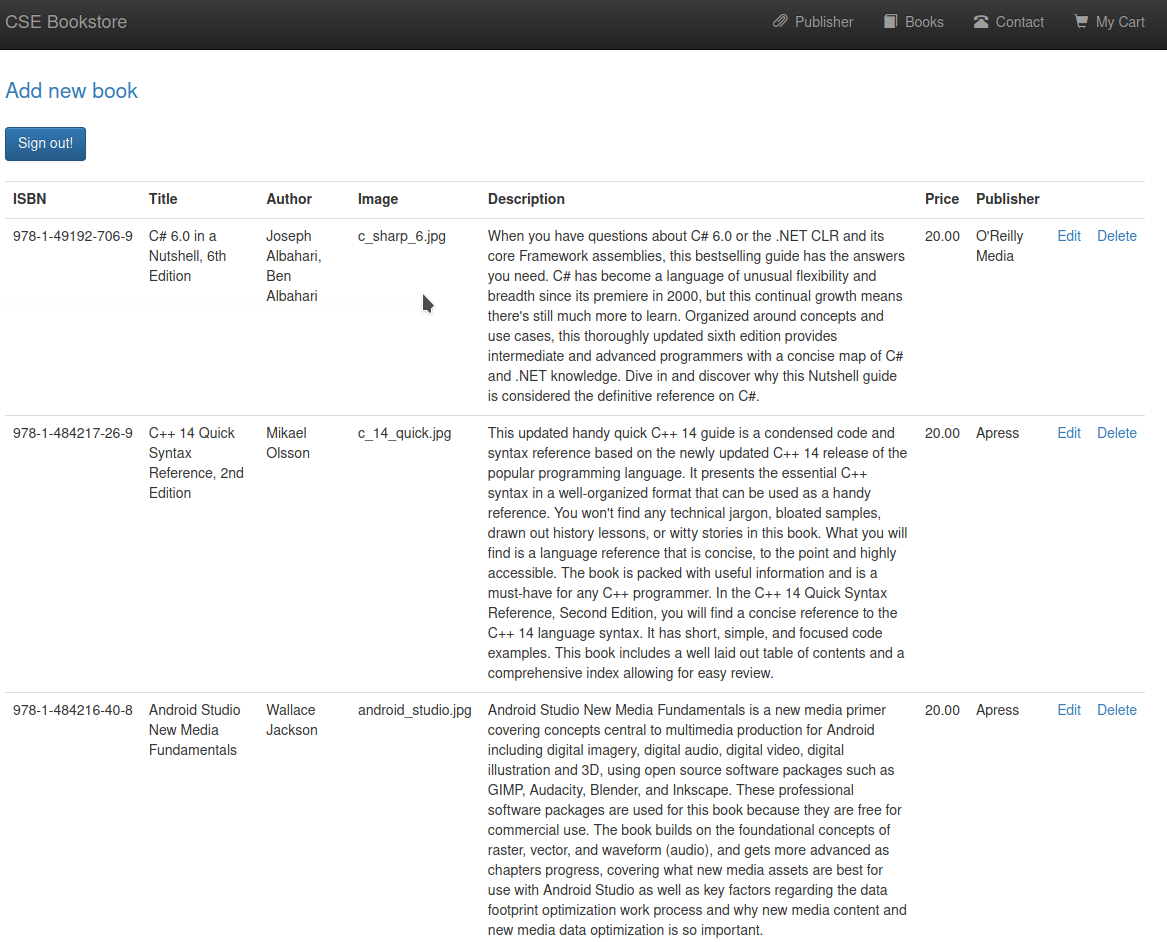Click the CSE Bookstore brand link

pyautogui.click(x=66, y=22)
